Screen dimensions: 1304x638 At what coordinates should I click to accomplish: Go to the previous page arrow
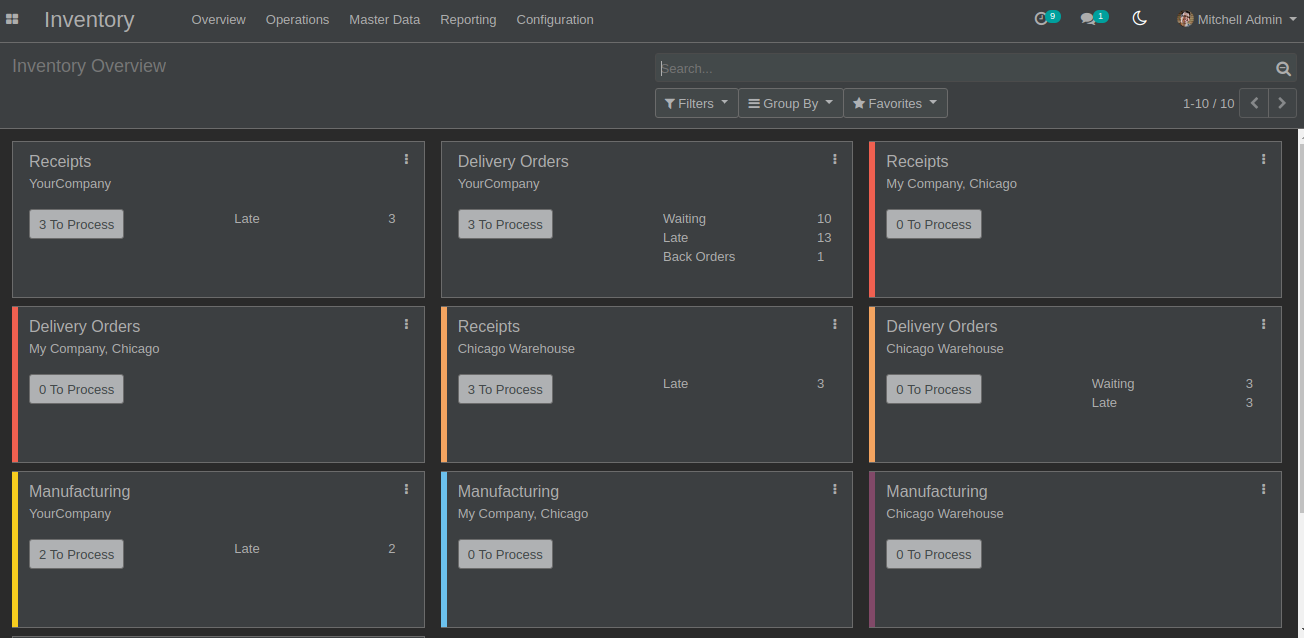point(1253,103)
